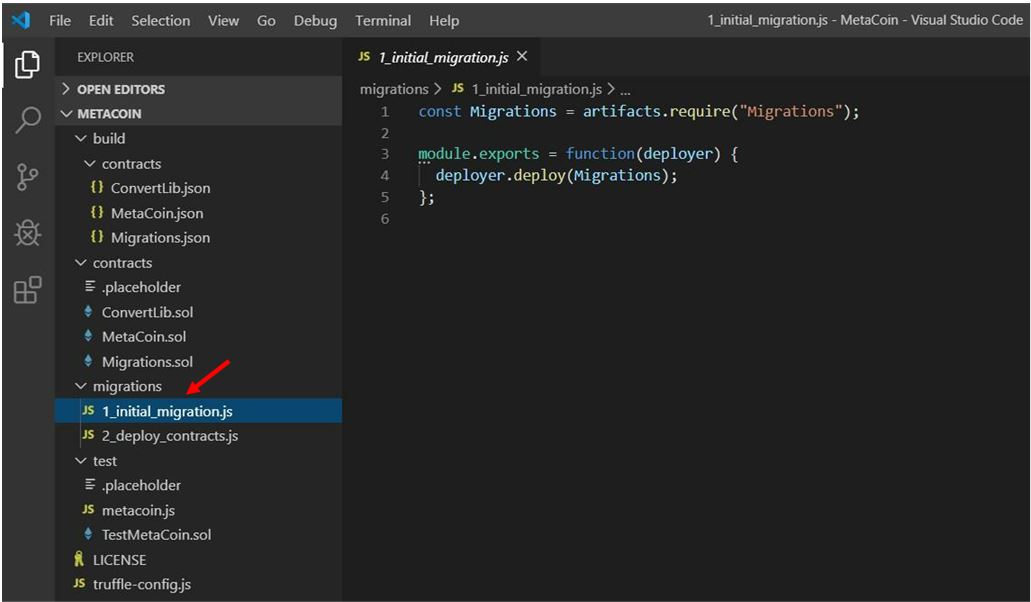Click the migrations breadcrumb in editor
This screenshot has height=602, width=1031.
click(393, 89)
